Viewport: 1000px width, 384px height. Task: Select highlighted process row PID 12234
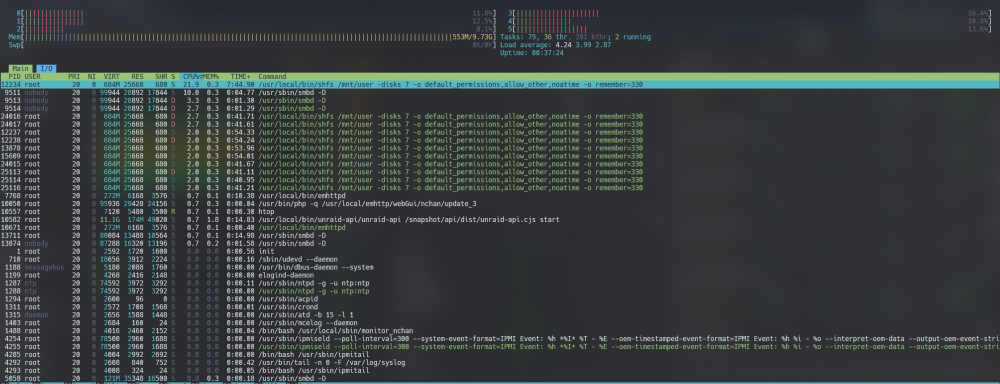pos(500,85)
